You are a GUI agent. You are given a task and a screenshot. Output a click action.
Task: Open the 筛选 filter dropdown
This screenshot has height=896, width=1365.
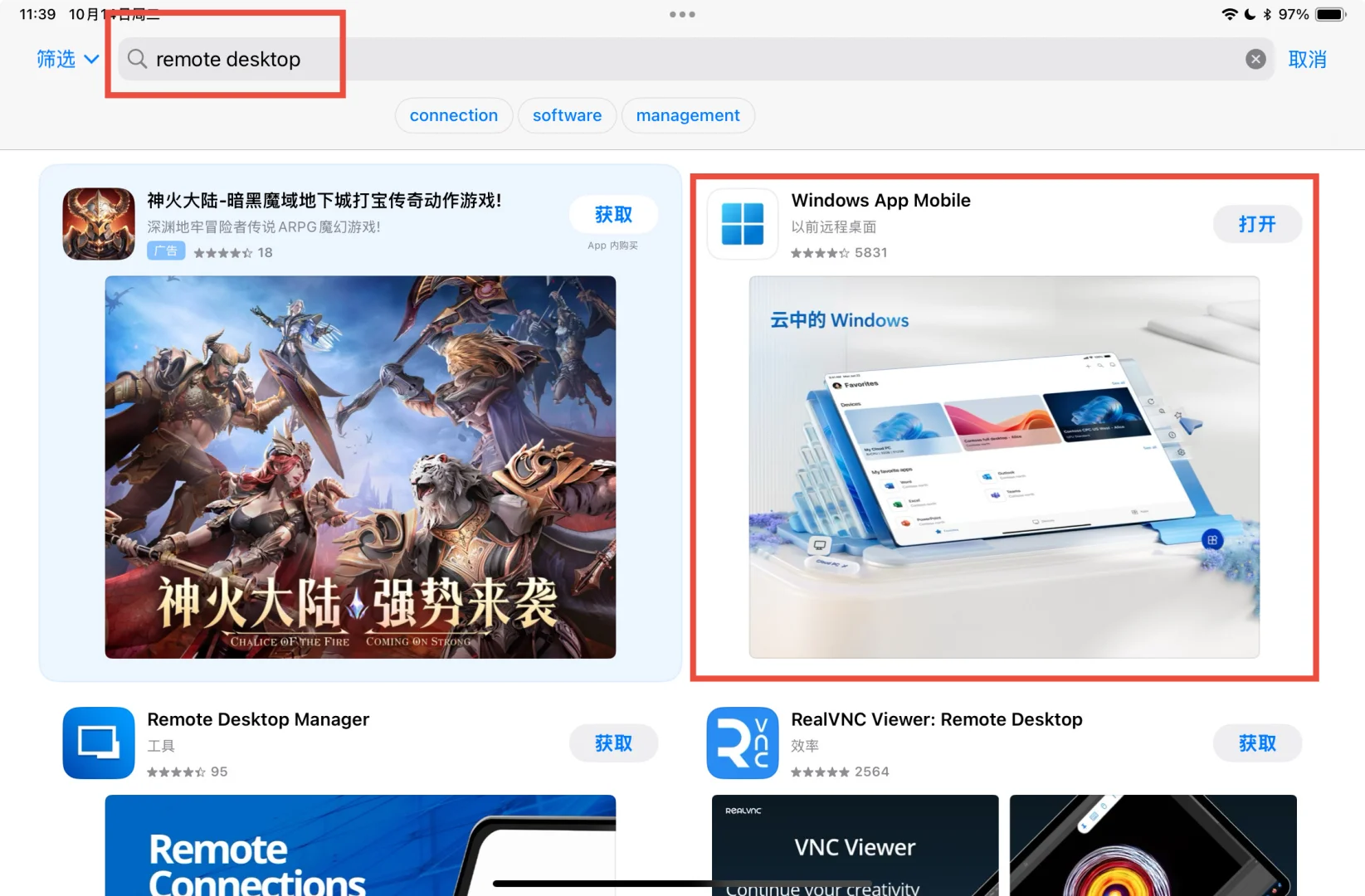point(66,59)
